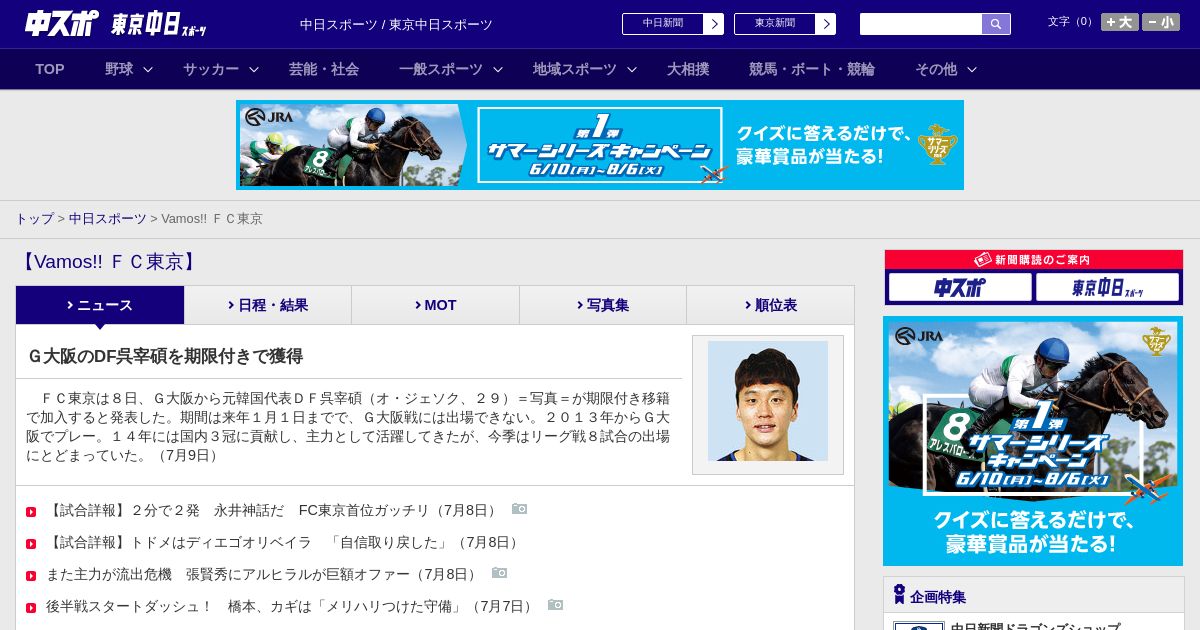Click 中スポ subscription button in sidebar

point(960,287)
